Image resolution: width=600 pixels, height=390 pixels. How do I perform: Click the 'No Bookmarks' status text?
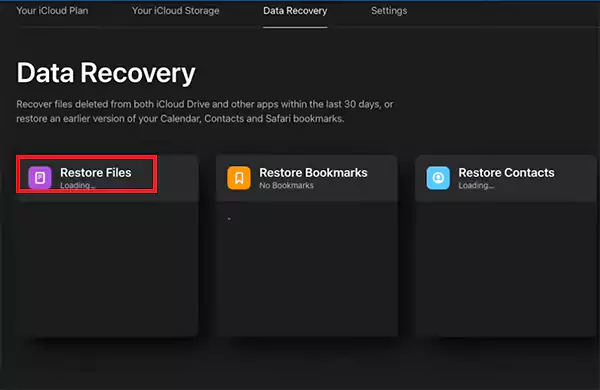pyautogui.click(x=286, y=186)
